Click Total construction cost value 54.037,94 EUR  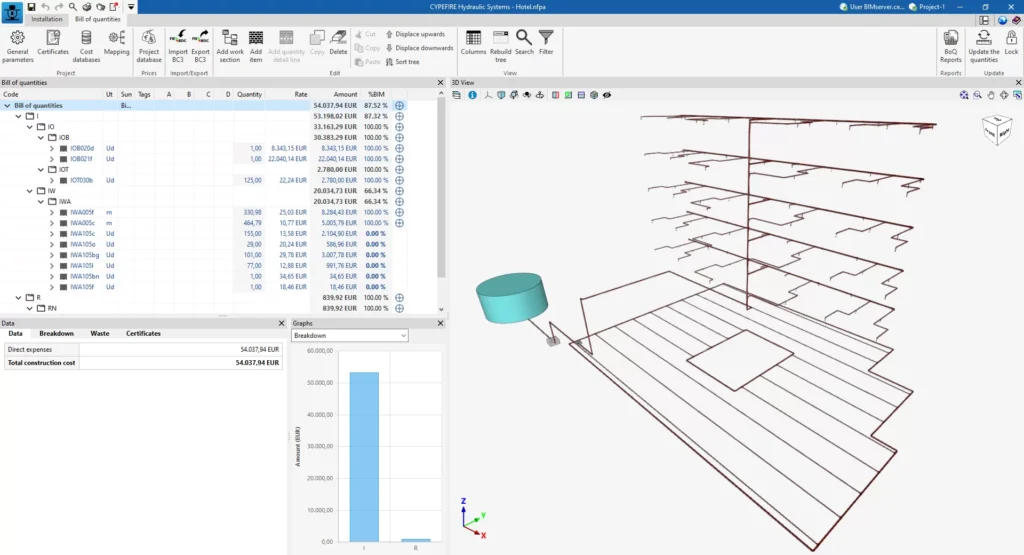(257, 363)
